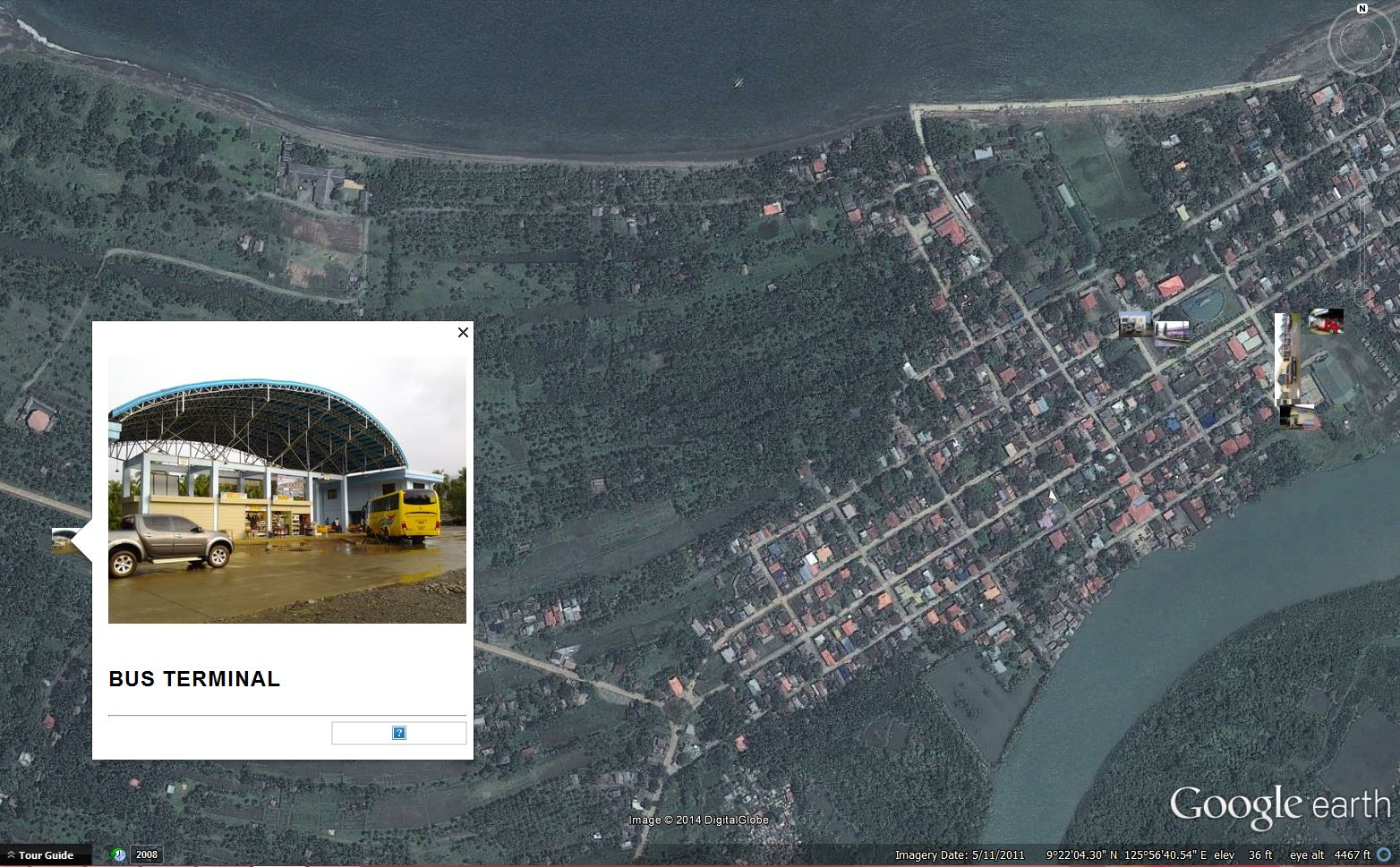Click the compass North N marker
The image size is (1400, 867).
[x=1362, y=9]
